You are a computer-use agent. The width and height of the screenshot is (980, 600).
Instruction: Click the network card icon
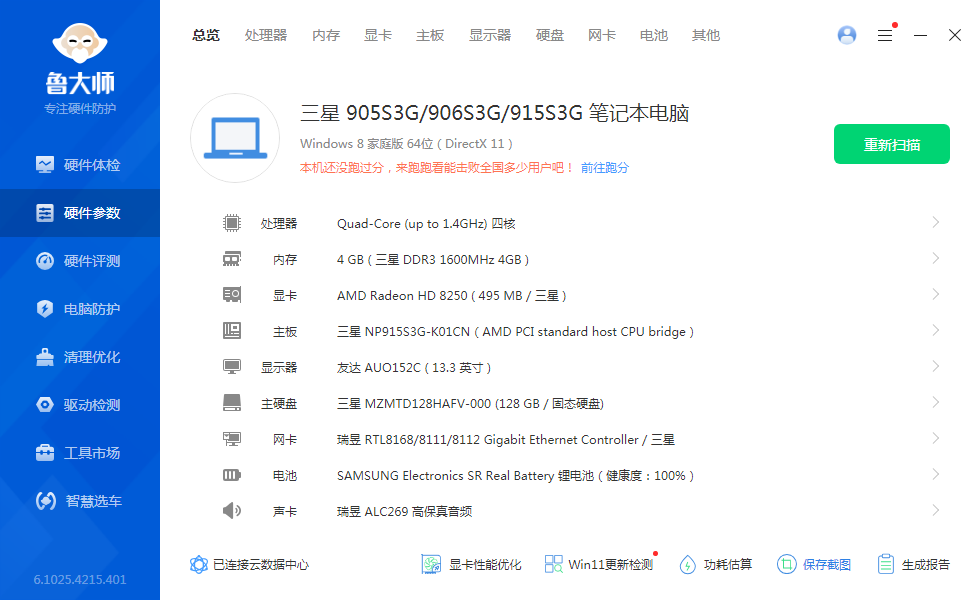(232, 439)
